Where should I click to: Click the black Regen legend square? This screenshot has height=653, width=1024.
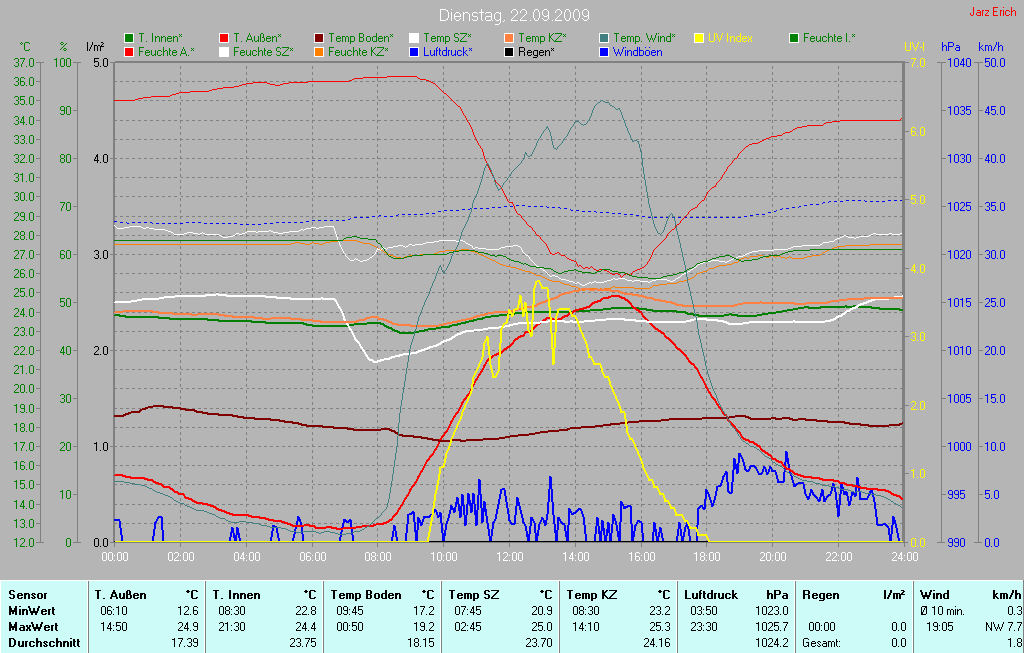click(x=509, y=51)
